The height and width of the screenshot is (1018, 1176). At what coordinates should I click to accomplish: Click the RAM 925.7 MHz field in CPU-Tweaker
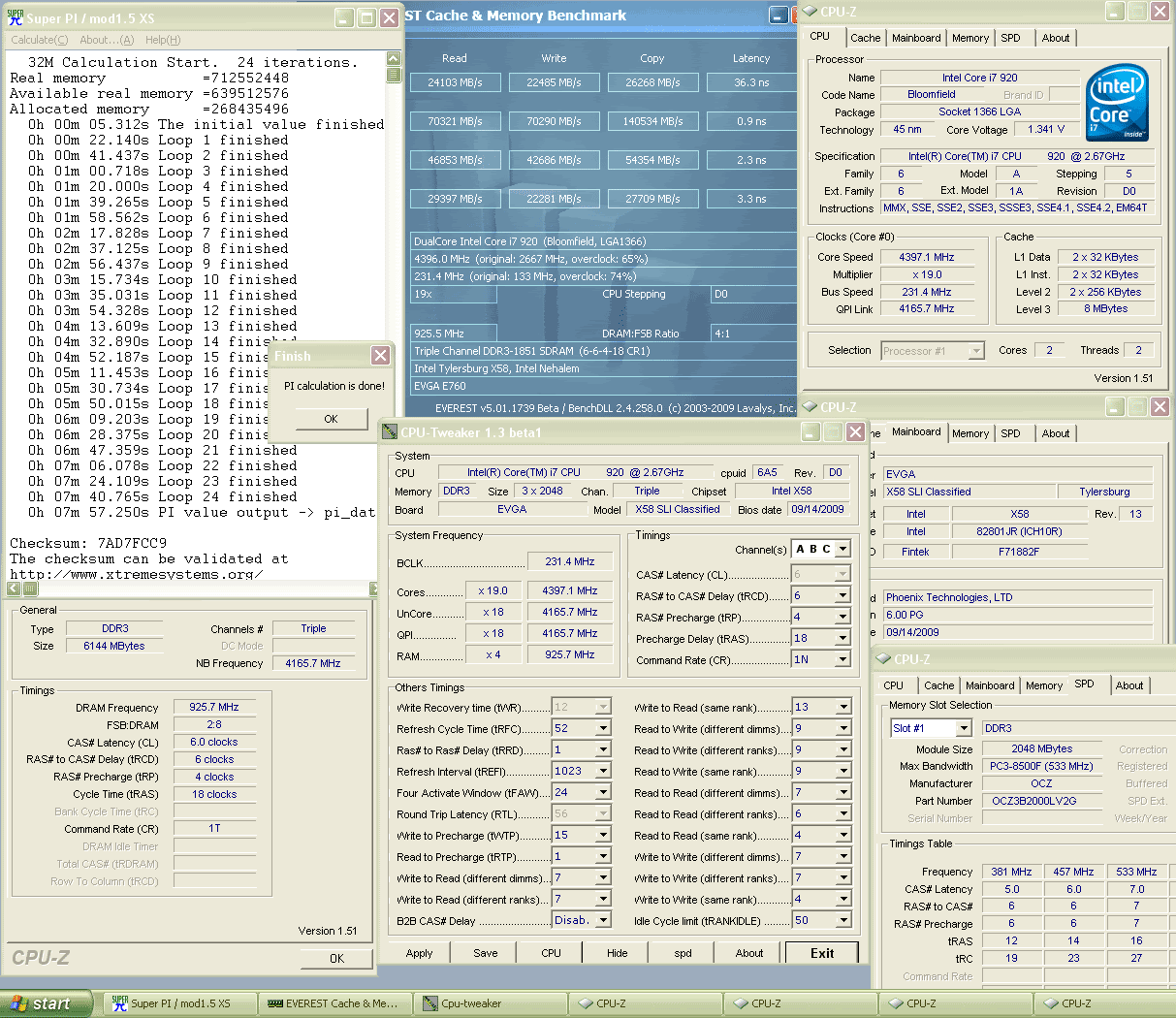(570, 654)
